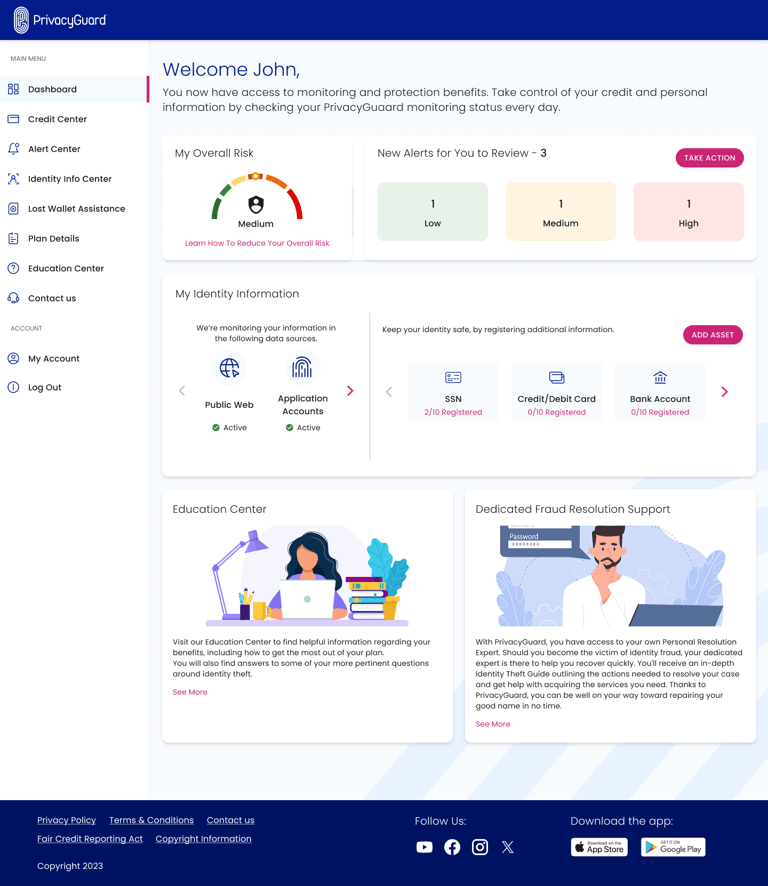
Task: Open Dashboard menu item
Action: click(74, 89)
